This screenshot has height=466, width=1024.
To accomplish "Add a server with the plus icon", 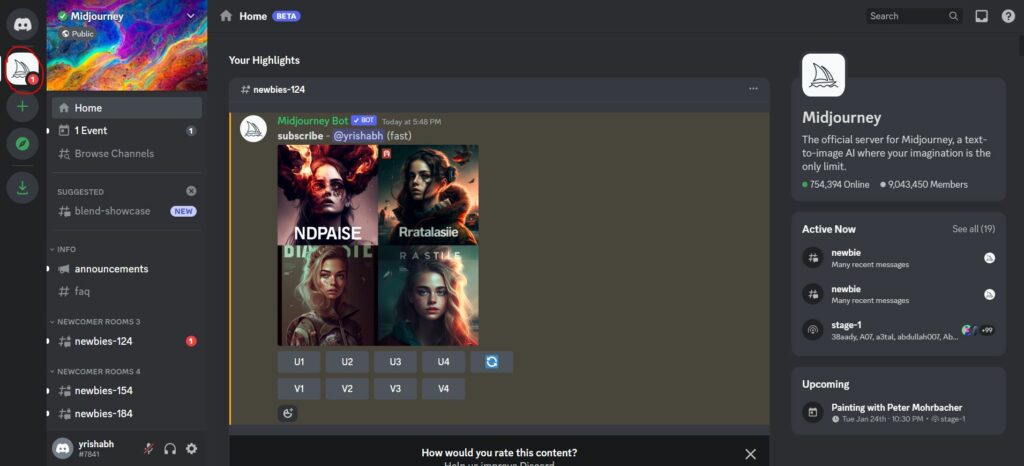I will click(x=22, y=106).
